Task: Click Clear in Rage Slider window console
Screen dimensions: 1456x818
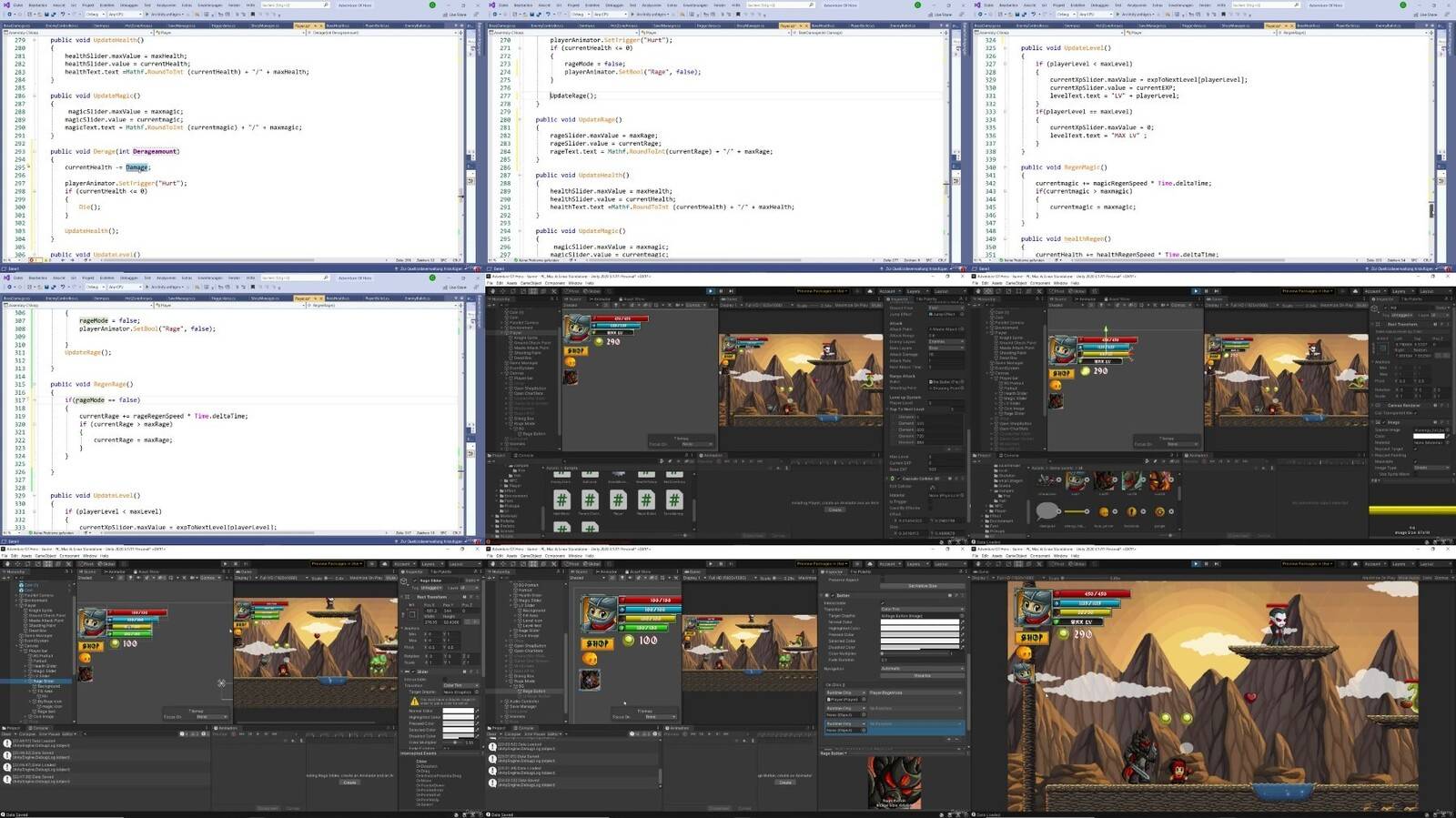Action: pyautogui.click(x=6, y=734)
